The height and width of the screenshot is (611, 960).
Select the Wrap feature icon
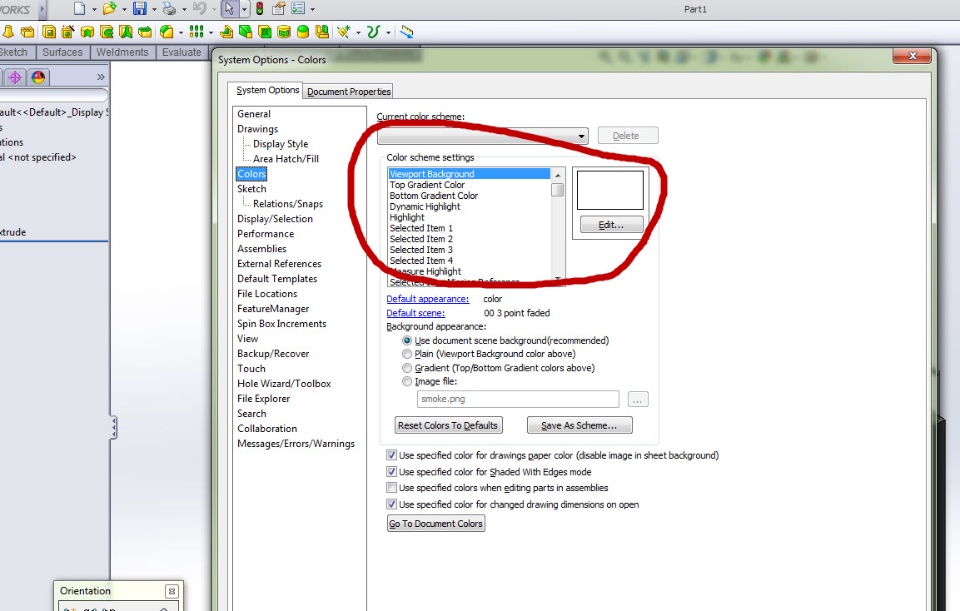point(283,32)
